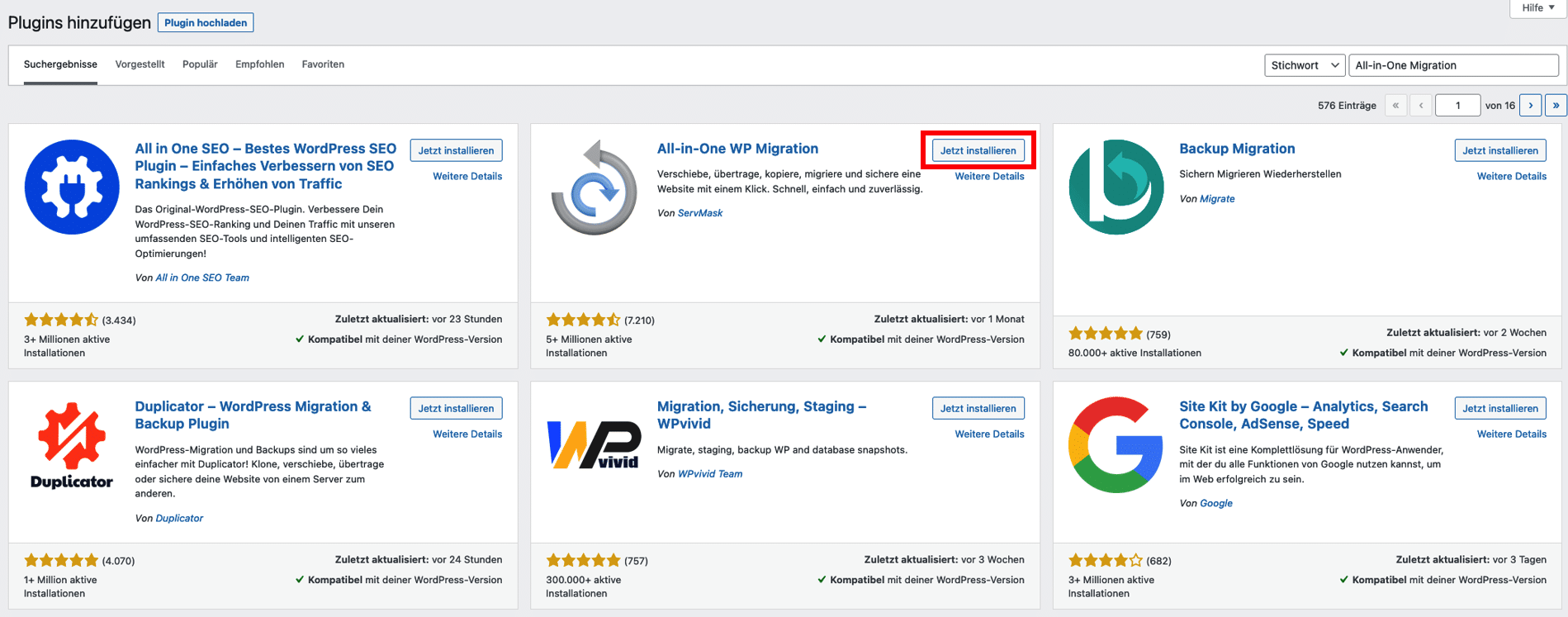Switch to the Populär tab

pos(200,64)
